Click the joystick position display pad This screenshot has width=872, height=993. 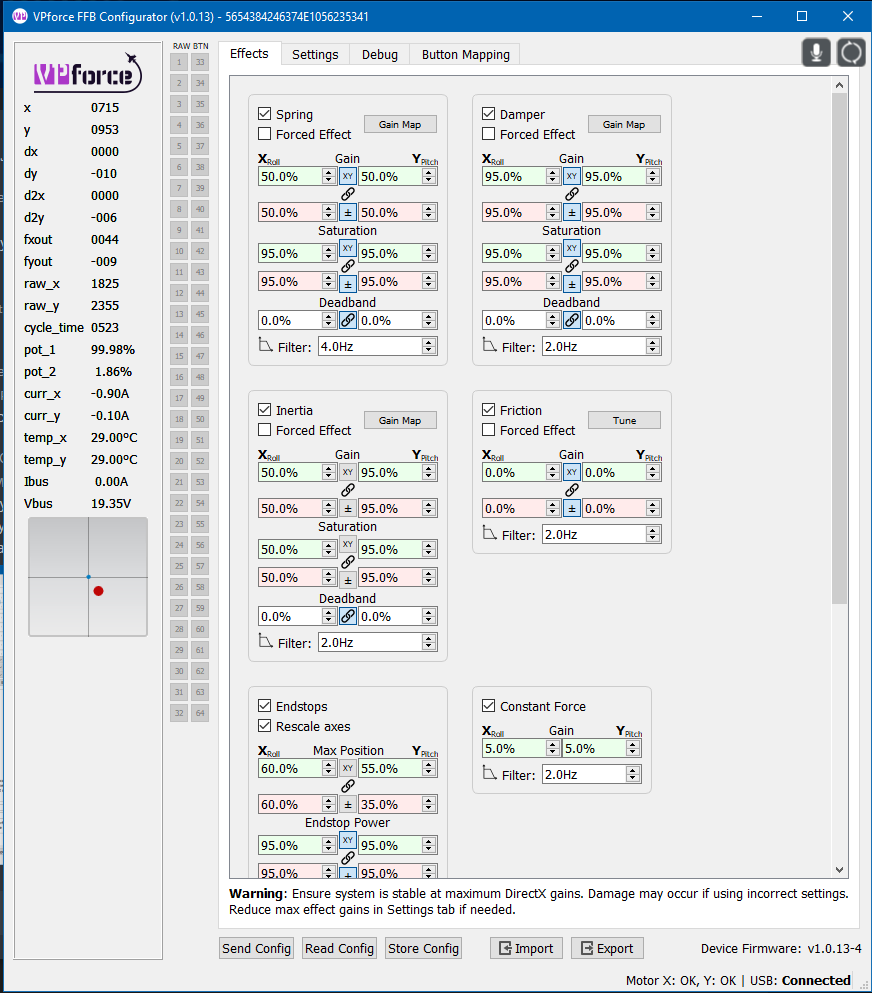pos(88,577)
